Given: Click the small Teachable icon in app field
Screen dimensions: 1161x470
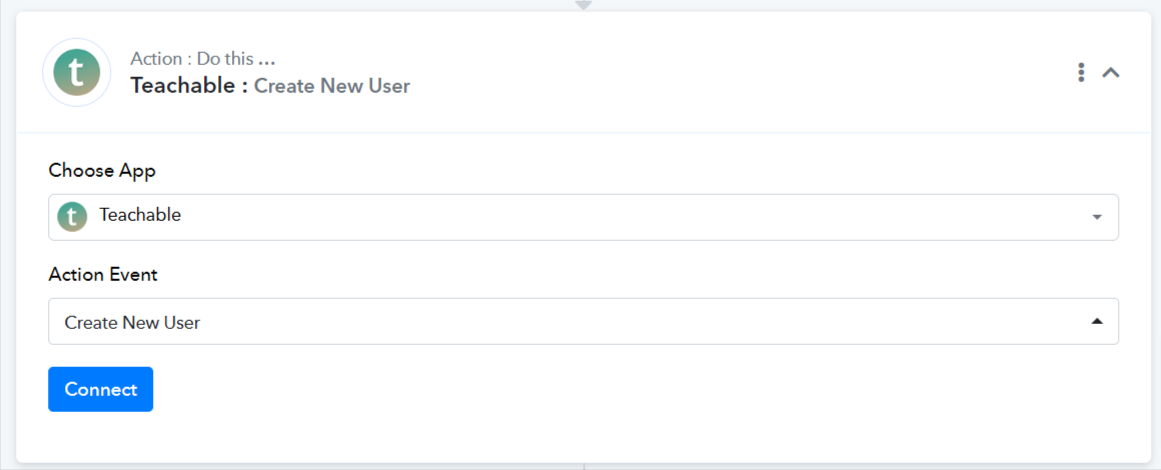Looking at the screenshot, I should coord(72,217).
